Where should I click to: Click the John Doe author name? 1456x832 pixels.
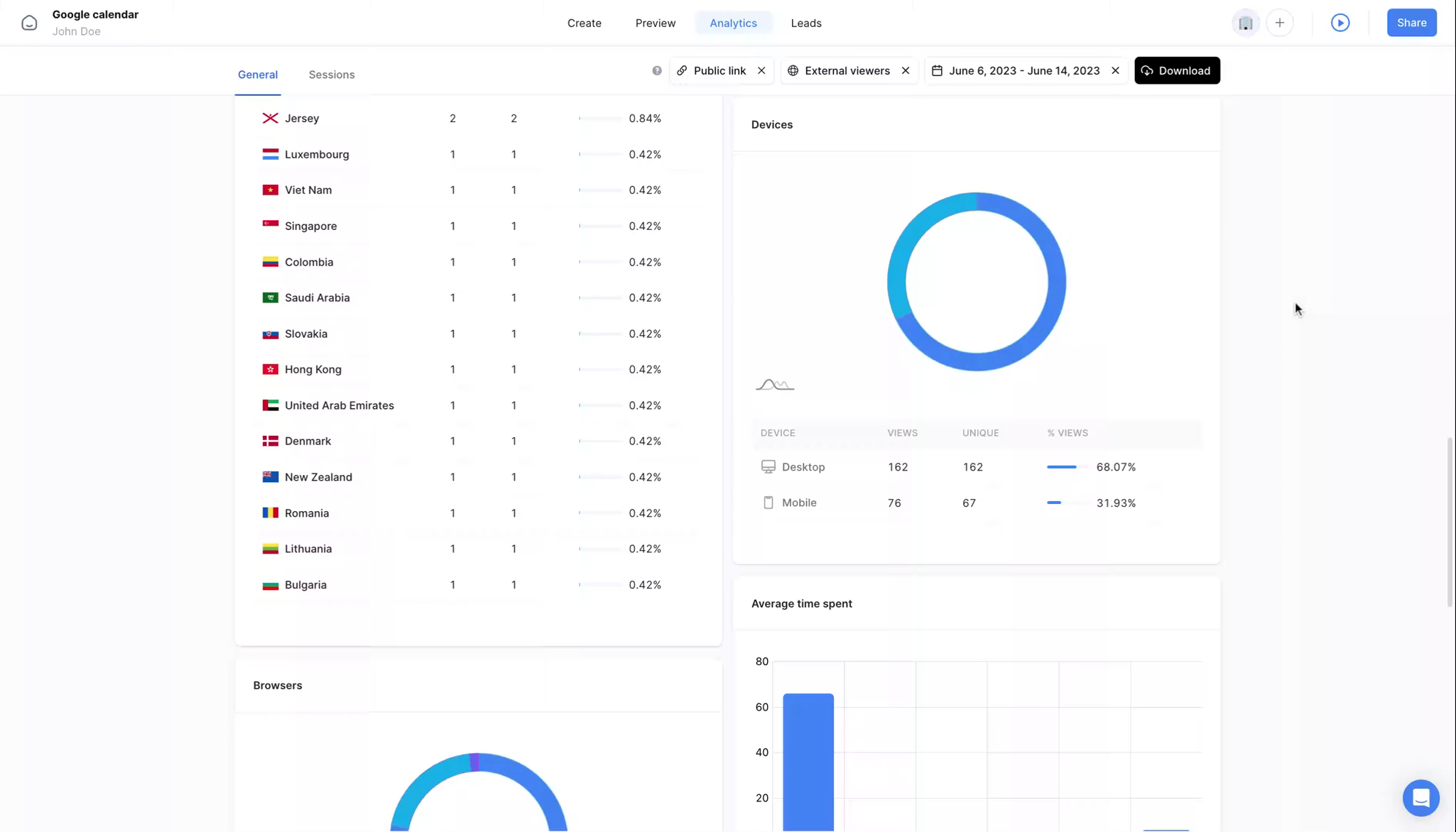(76, 31)
